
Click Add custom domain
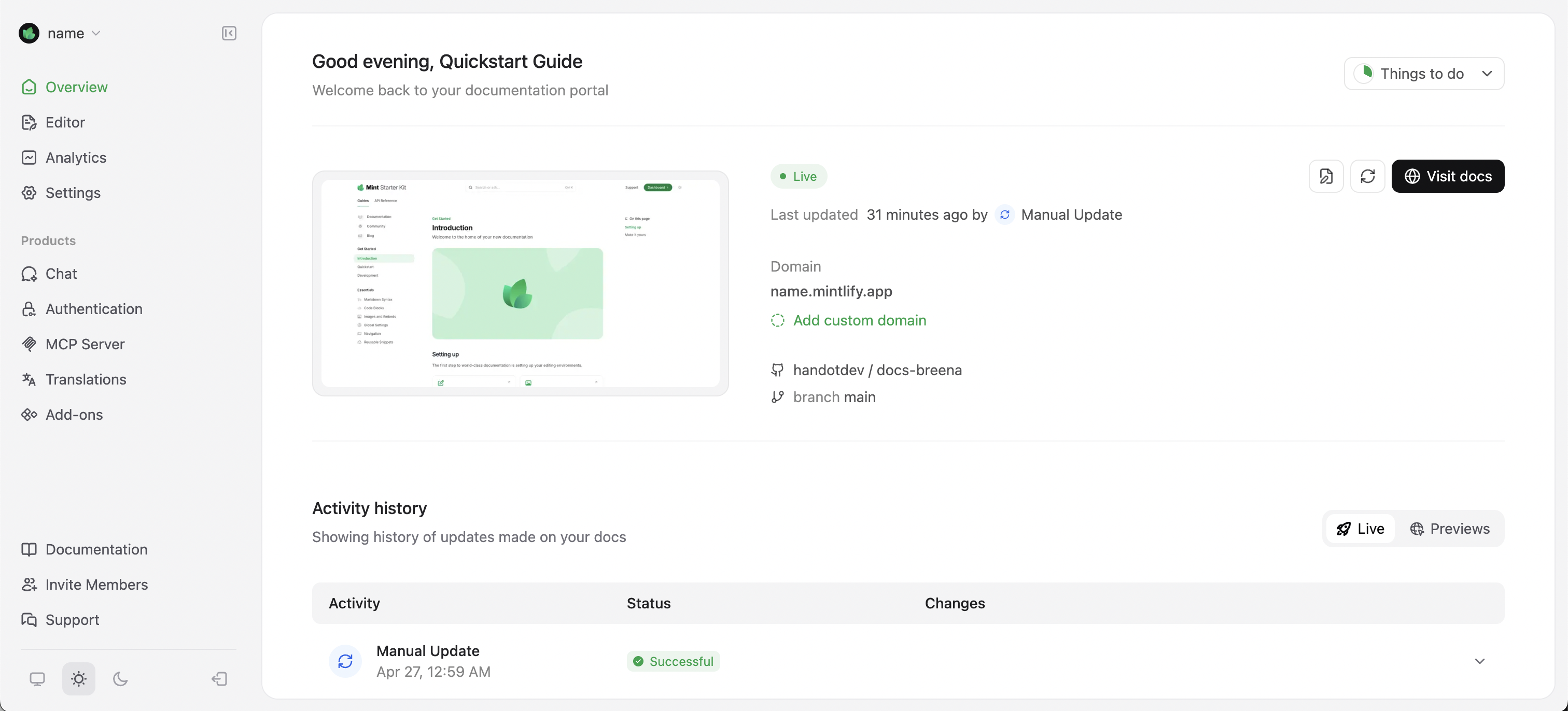[859, 321]
